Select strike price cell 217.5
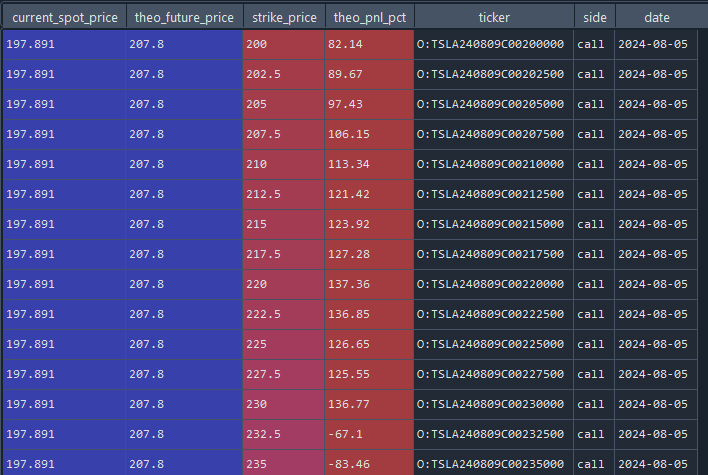The width and height of the screenshot is (708, 475). click(x=284, y=254)
